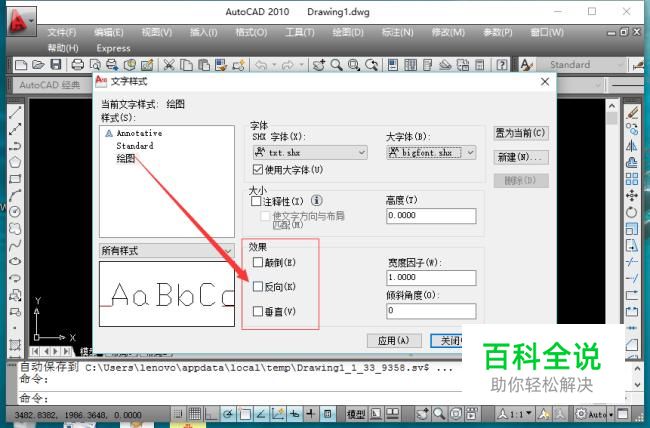Click the Set Current button

(x=521, y=133)
